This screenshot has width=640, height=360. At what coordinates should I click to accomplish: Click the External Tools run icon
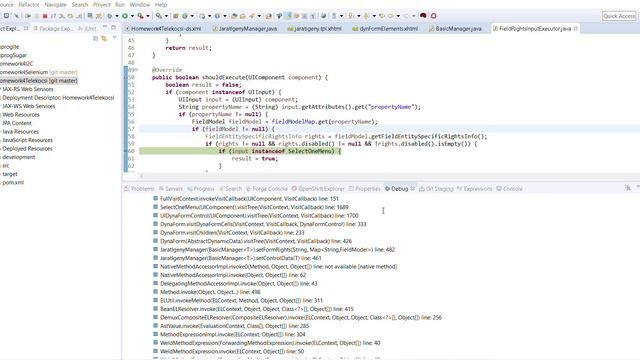click(x=140, y=16)
